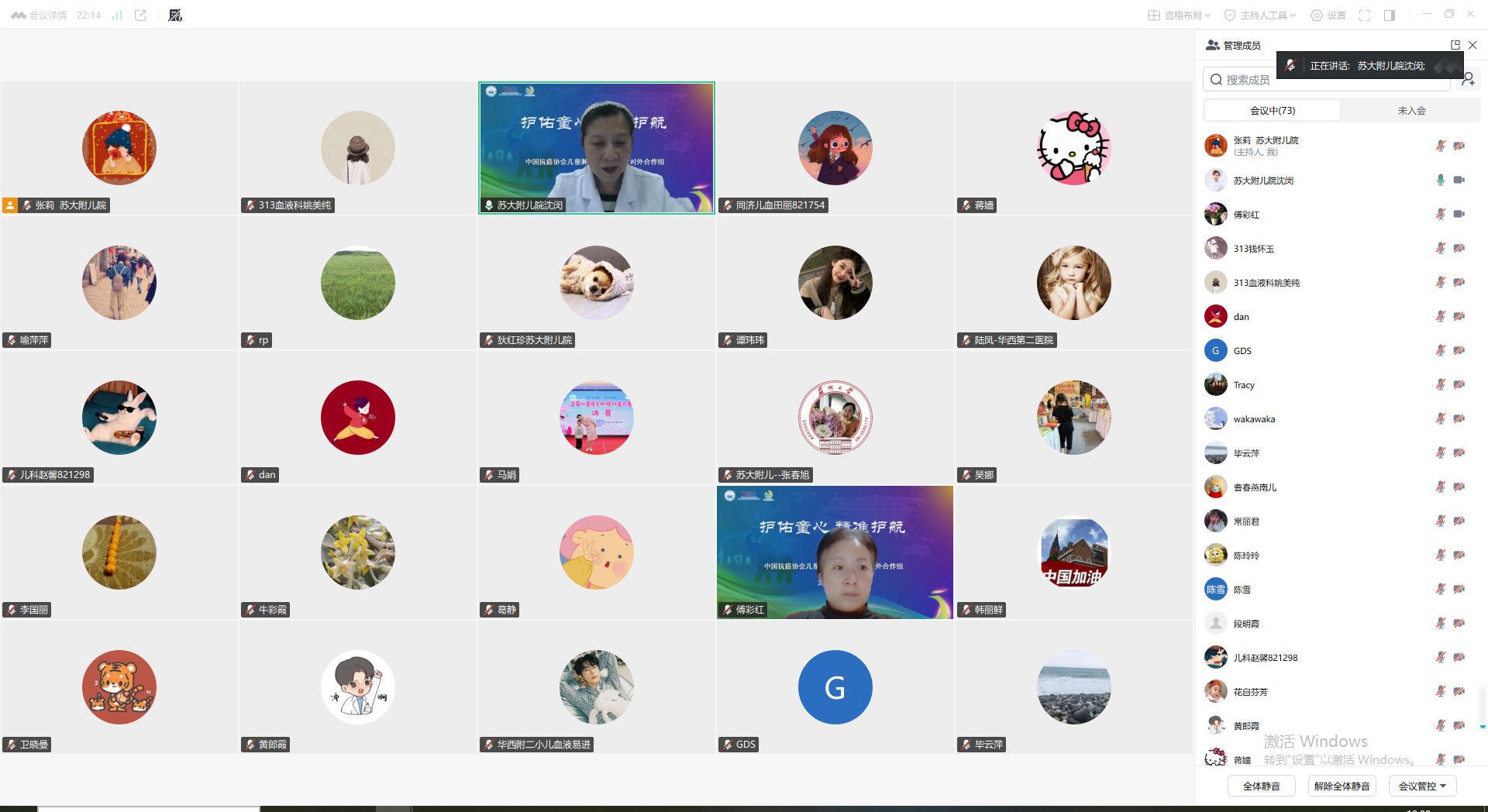Enter fullscreen mode via the fullscreen icon
This screenshot has height=812, width=1488.
coord(1365,15)
